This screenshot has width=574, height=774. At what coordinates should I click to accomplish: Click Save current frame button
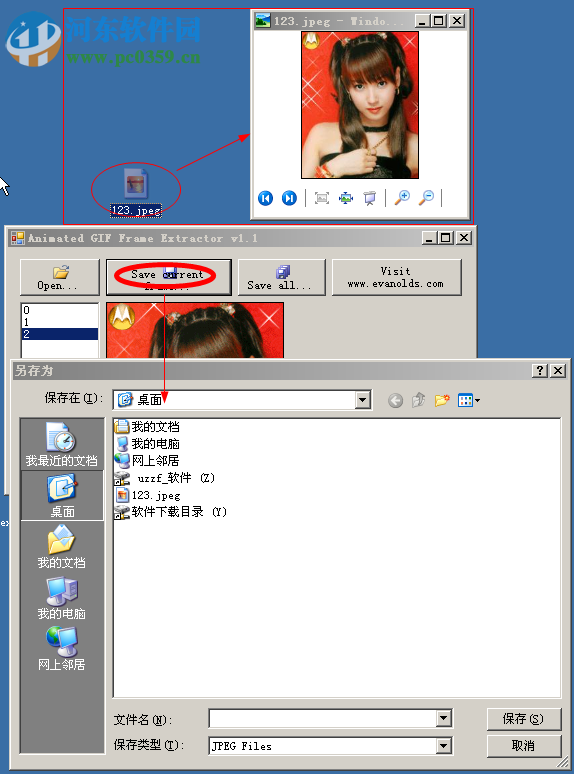(x=169, y=277)
